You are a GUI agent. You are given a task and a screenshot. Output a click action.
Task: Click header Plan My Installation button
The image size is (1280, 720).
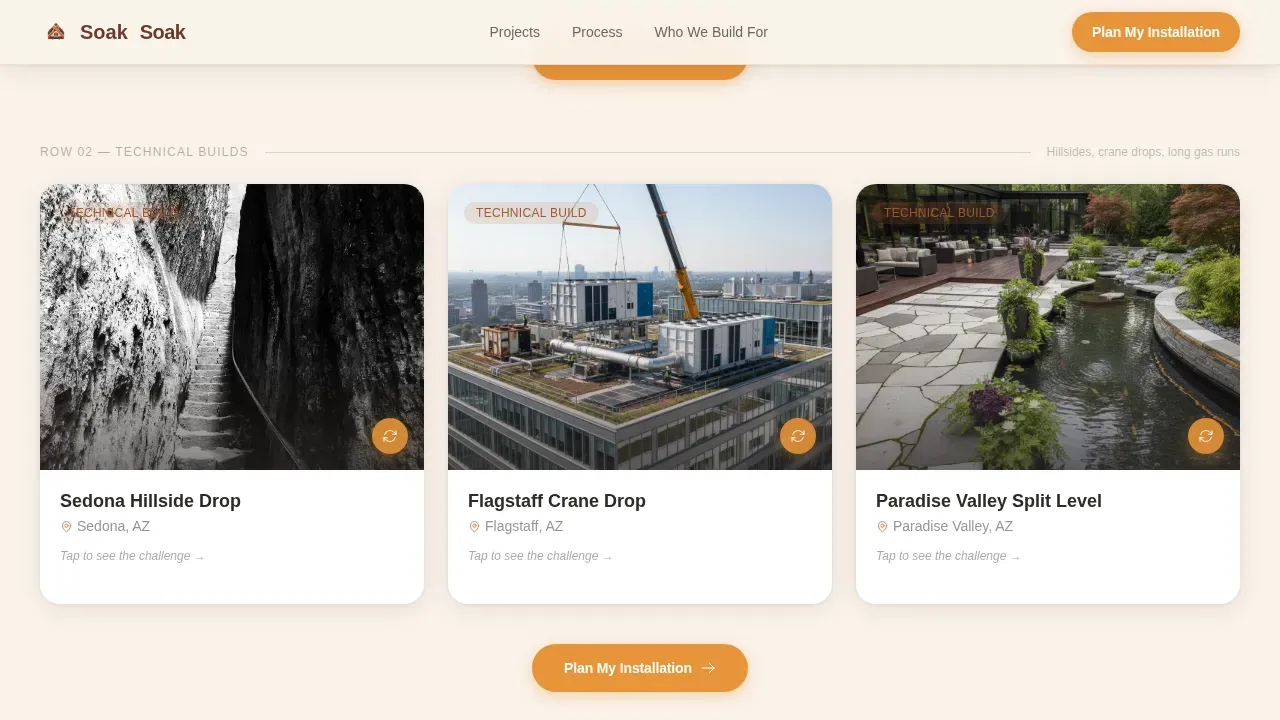pyautogui.click(x=1156, y=32)
